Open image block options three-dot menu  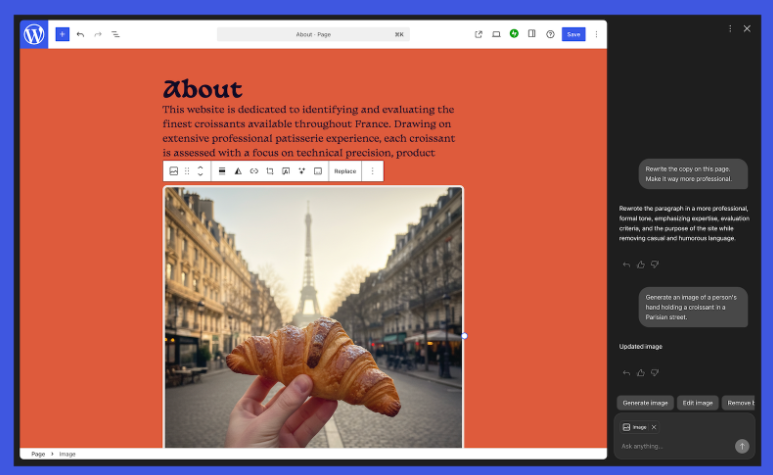(x=372, y=171)
